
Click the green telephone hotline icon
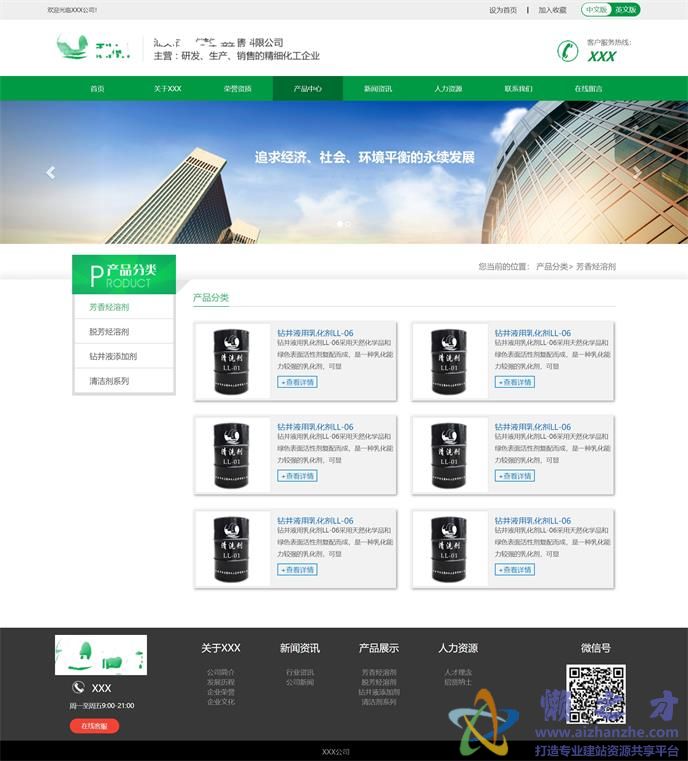tap(567, 50)
